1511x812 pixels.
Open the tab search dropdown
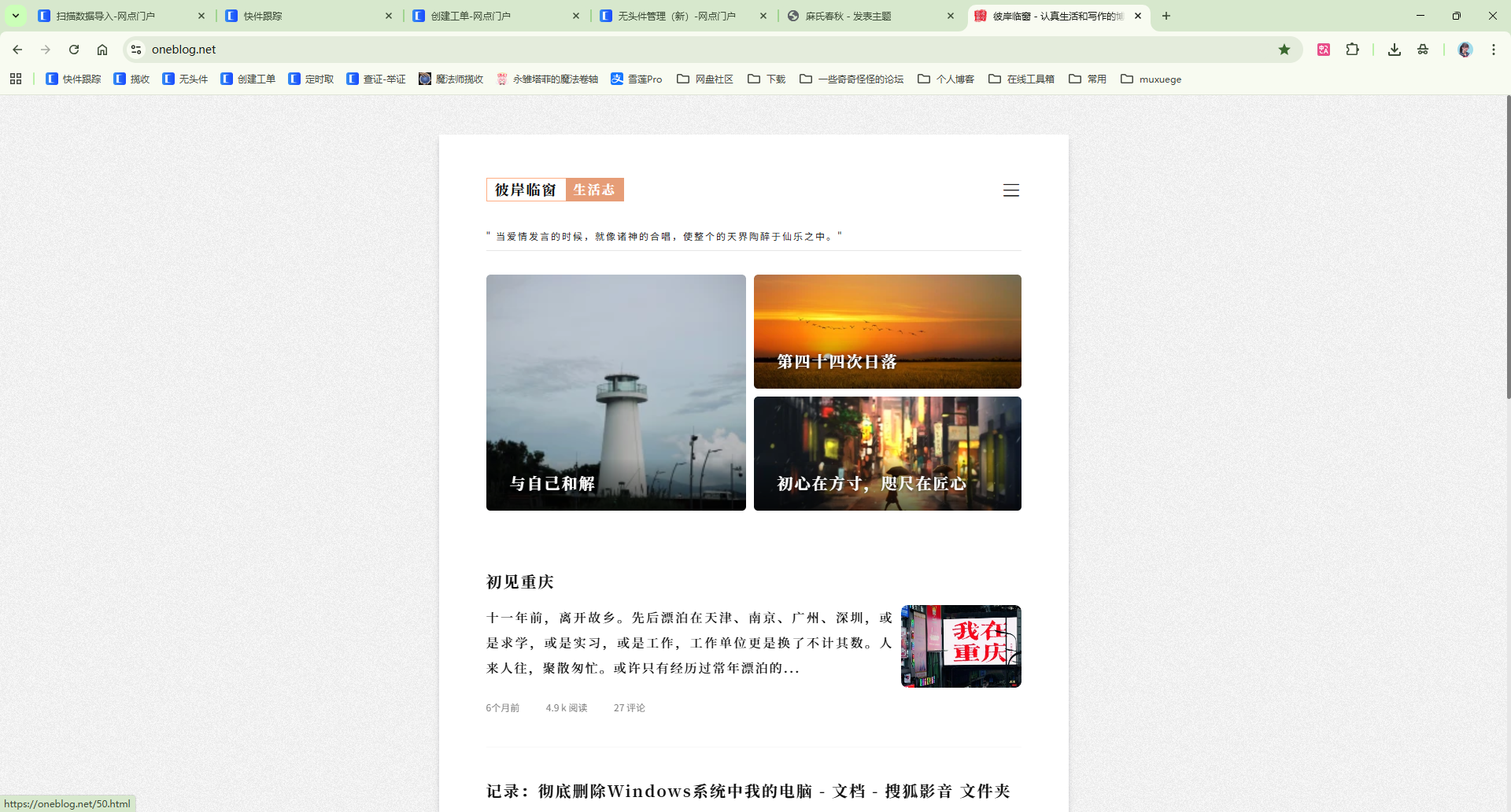[x=17, y=16]
